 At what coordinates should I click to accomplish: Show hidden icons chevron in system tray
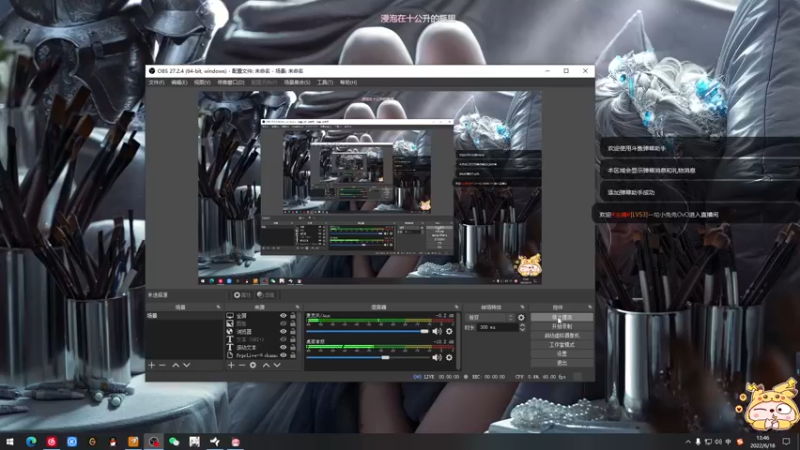688,442
